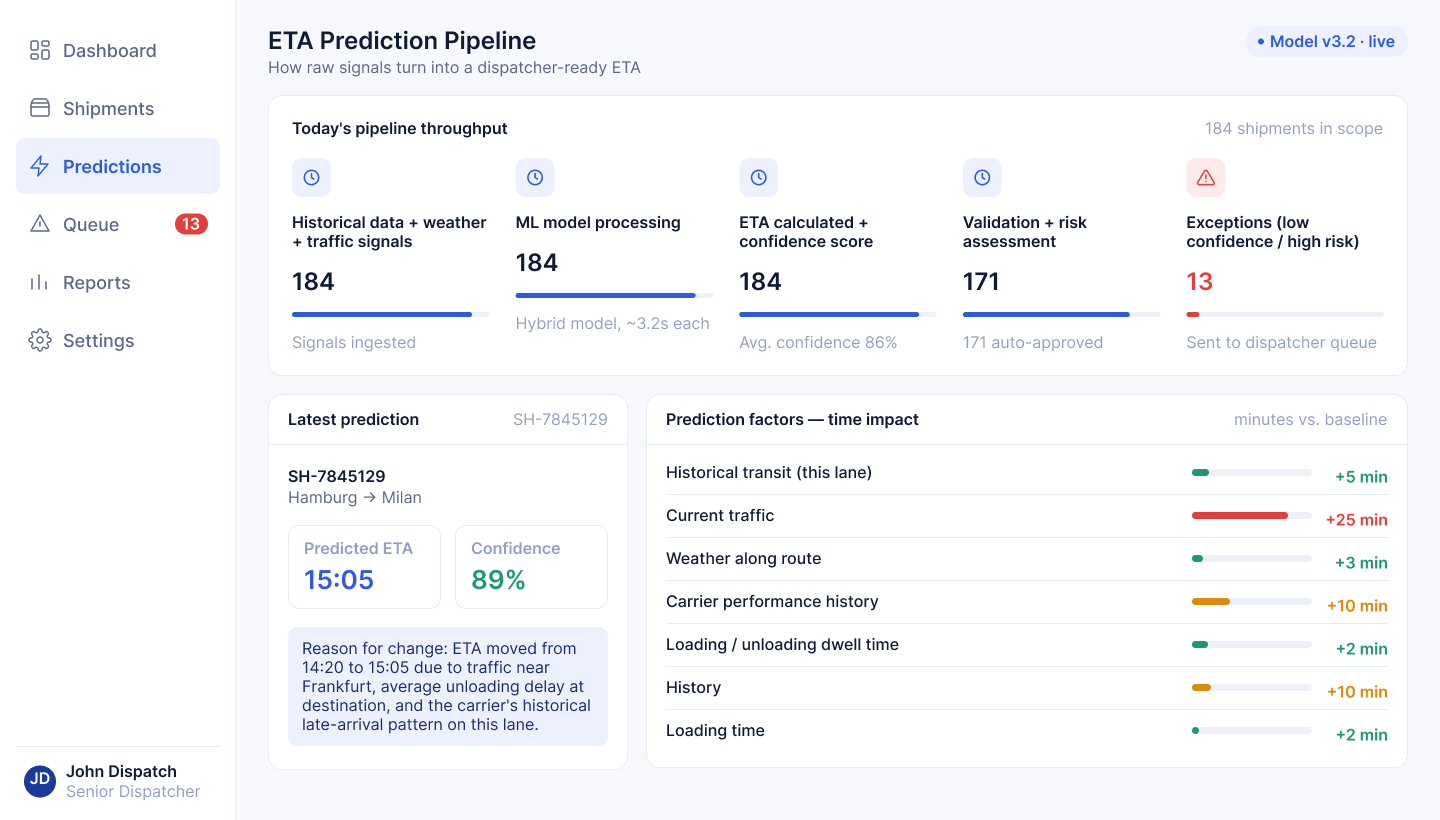Click the SH-7845129 link in Latest prediction header
1440x820 pixels.
pos(560,419)
